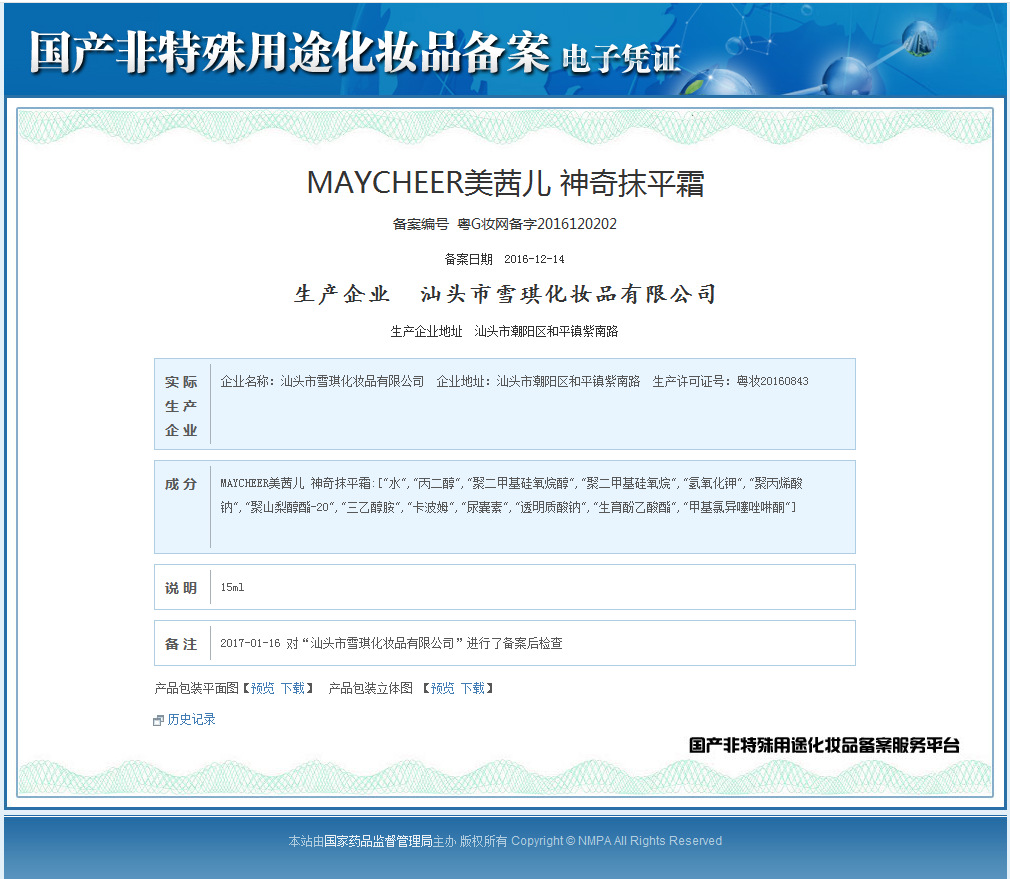Click the Copyright NMPA footer text

pos(616,841)
